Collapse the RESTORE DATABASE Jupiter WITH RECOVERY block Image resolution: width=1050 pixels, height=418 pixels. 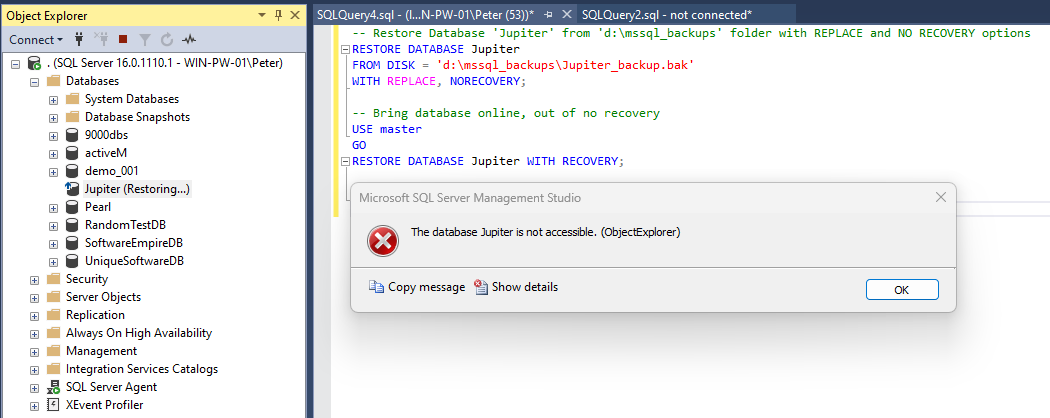345,160
